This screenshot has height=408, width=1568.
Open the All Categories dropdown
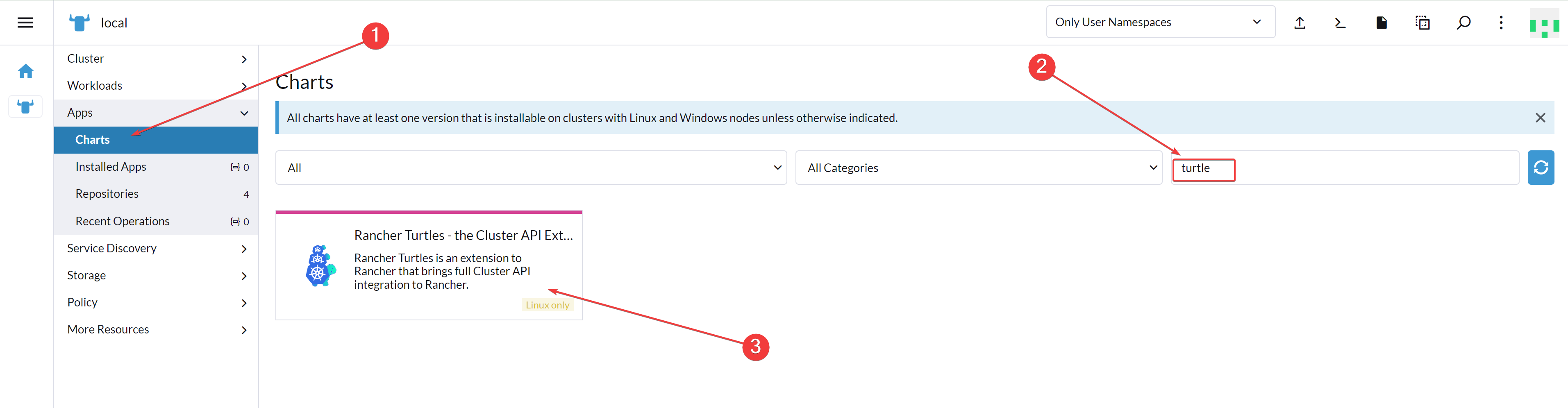point(978,168)
